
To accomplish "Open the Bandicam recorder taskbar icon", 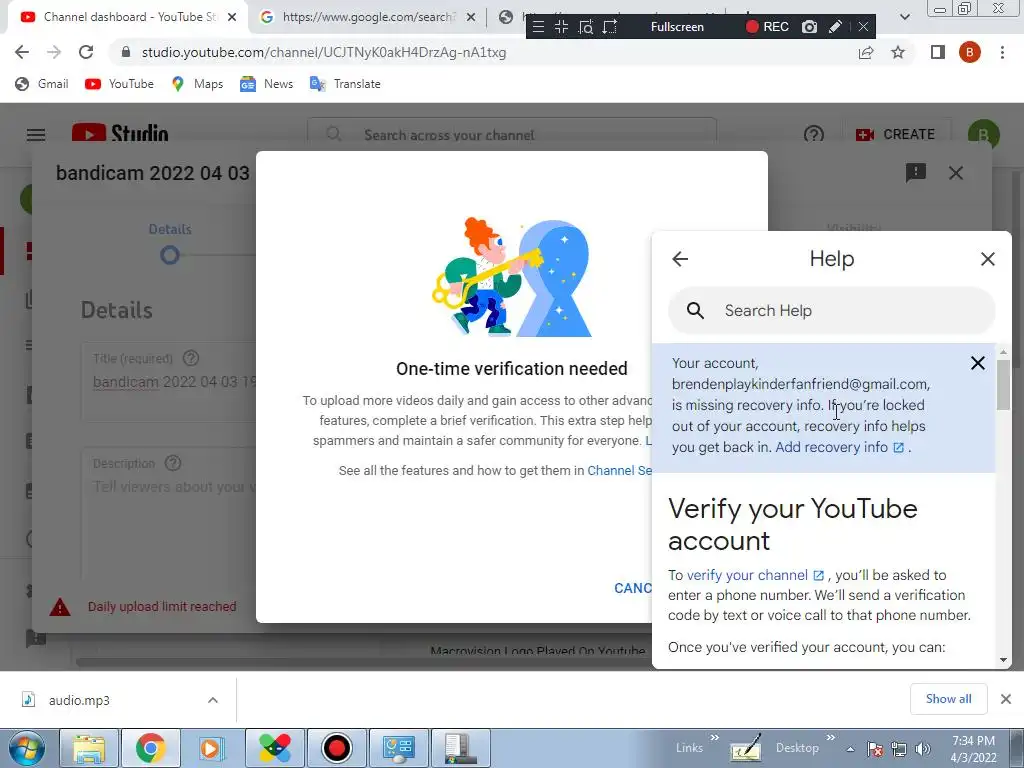I will pos(336,748).
